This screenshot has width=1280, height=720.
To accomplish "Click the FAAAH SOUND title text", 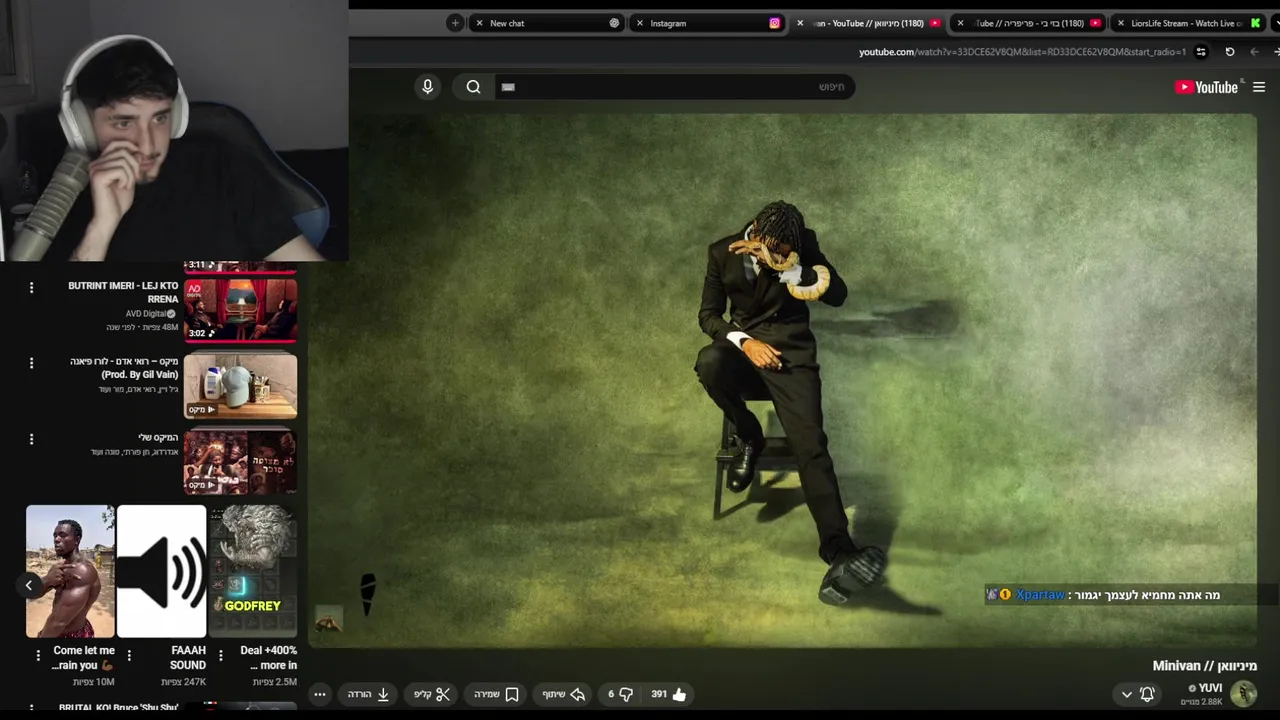I will click(188, 658).
